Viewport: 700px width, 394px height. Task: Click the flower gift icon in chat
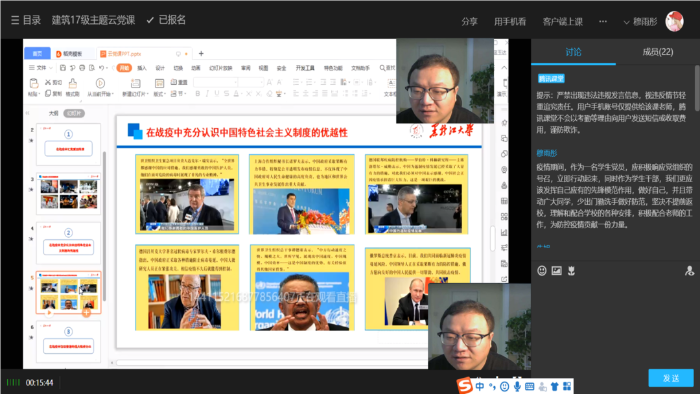(571, 270)
